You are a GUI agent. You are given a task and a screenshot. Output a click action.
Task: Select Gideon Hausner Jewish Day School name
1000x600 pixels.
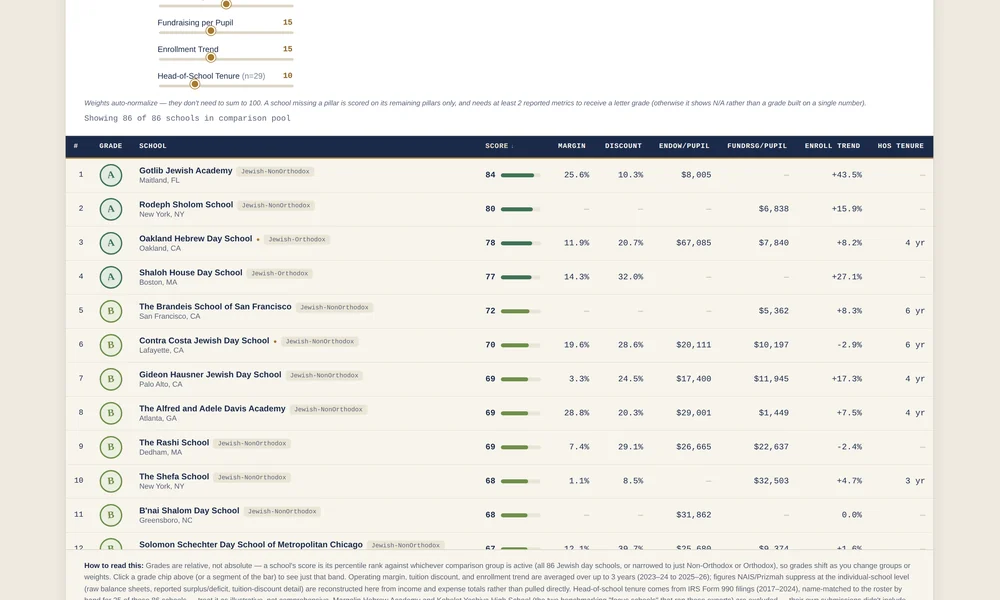point(210,375)
